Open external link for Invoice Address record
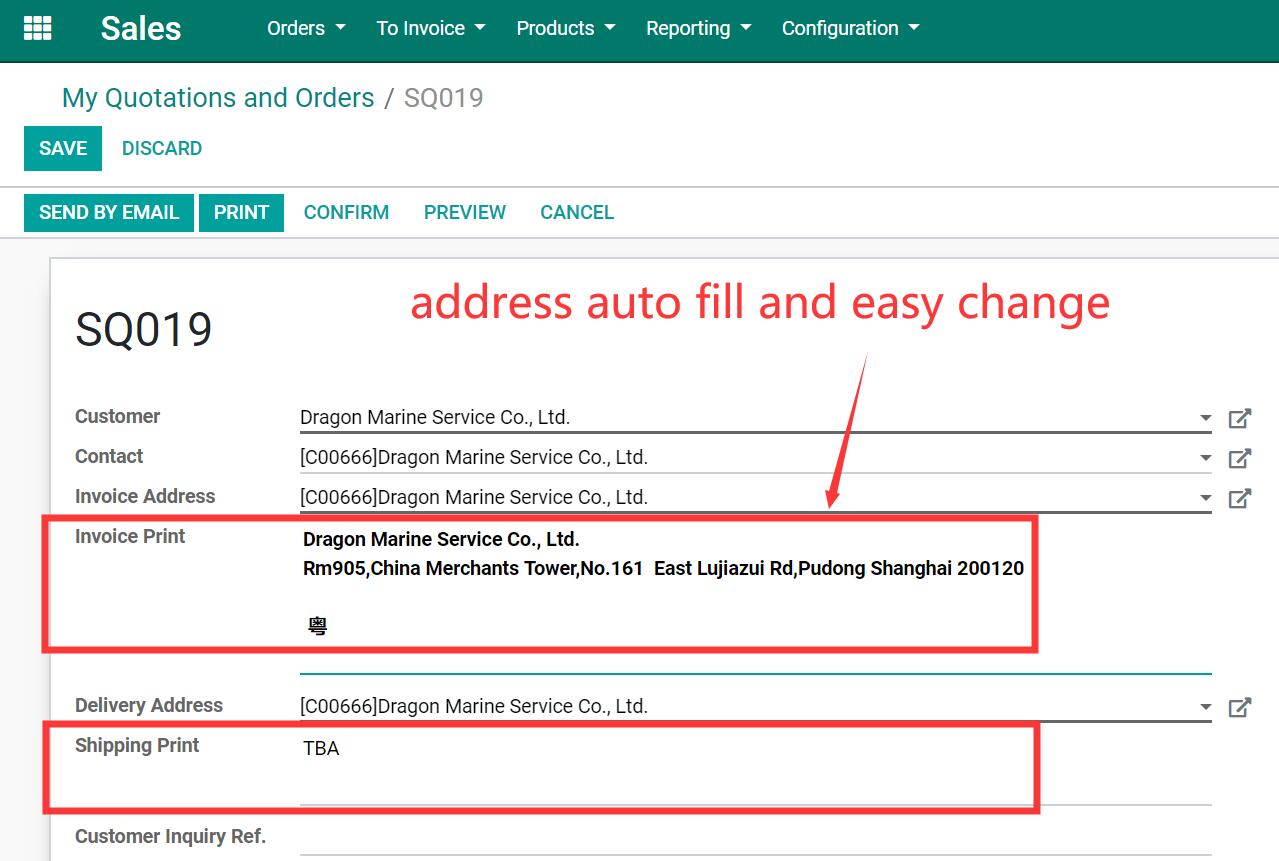Image resolution: width=1279 pixels, height=861 pixels. pyautogui.click(x=1240, y=498)
